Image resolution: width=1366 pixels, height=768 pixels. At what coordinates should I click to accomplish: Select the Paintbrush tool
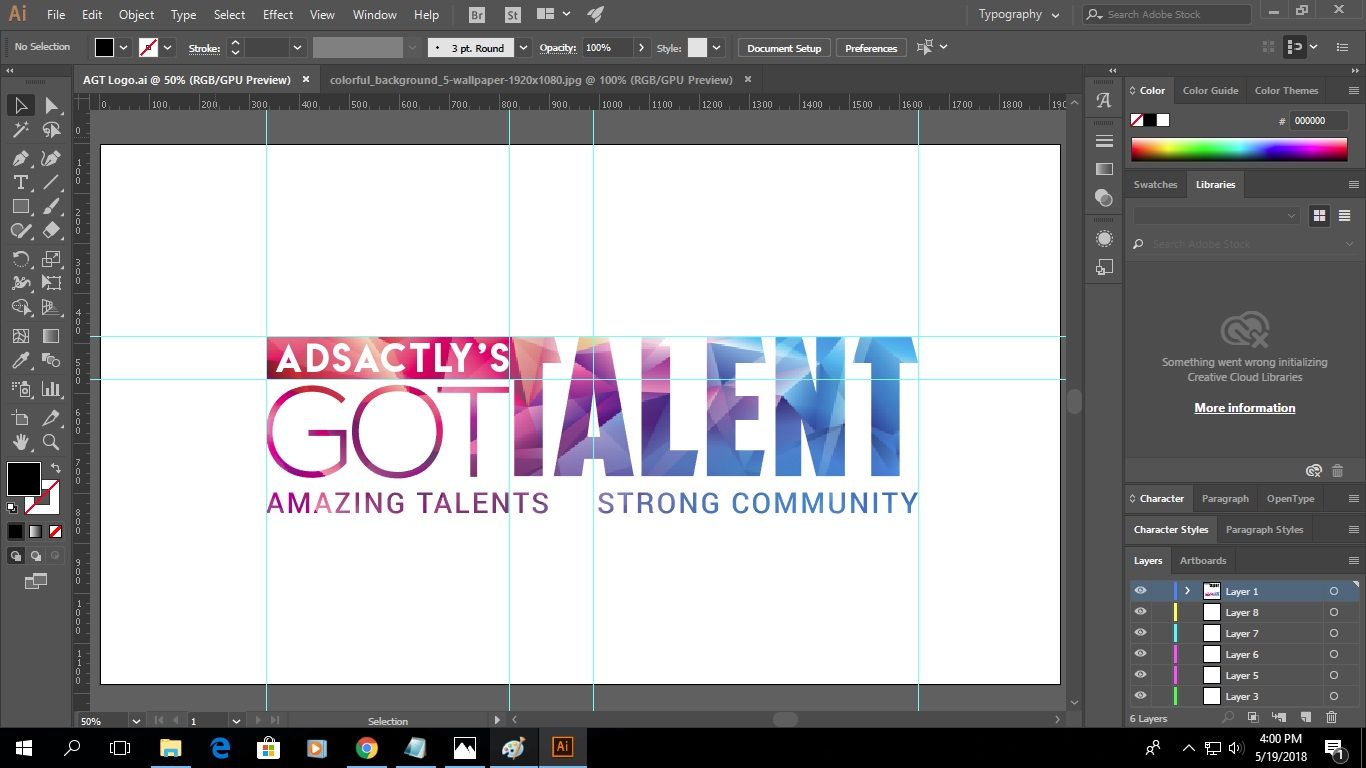tap(51, 206)
